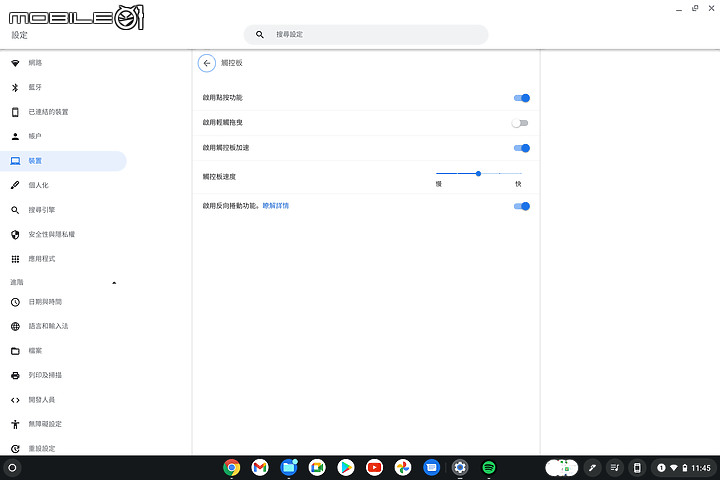The width and height of the screenshot is (720, 480).
Task: Open the Files app on the shelf
Action: 289,468
